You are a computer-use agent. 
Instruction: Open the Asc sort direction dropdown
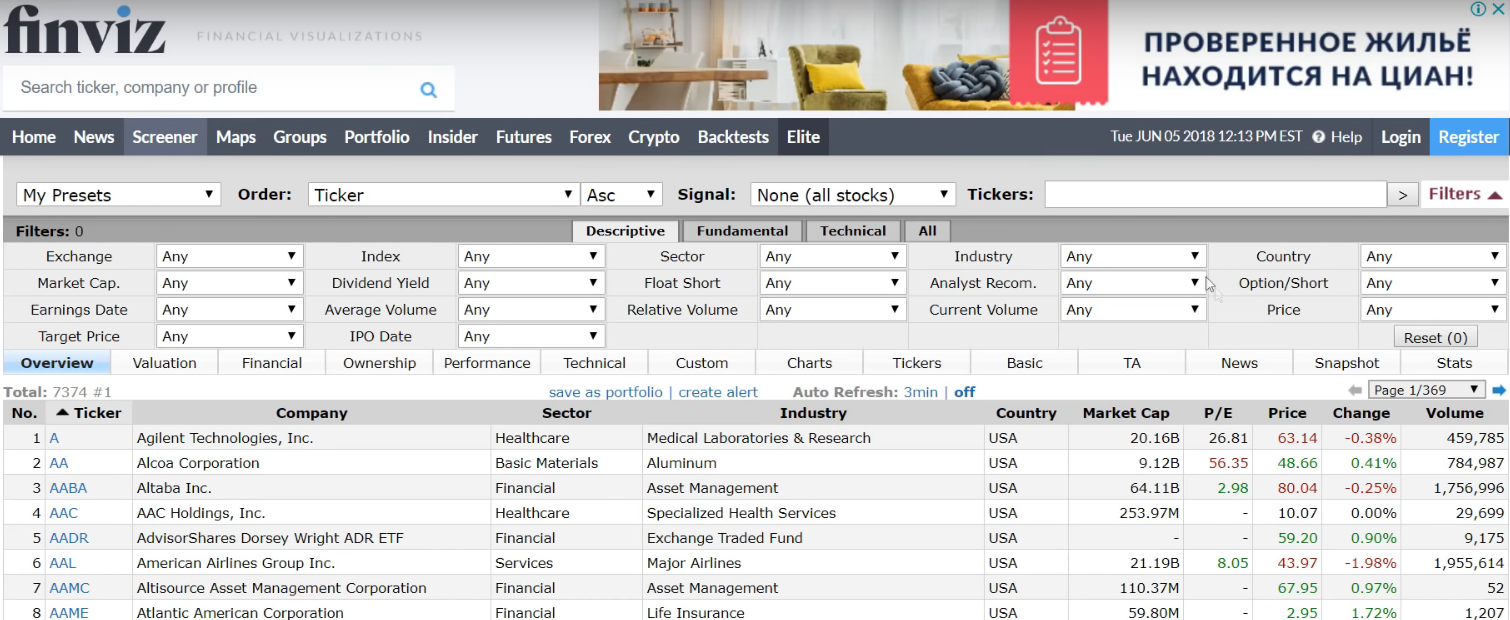pyautogui.click(x=622, y=195)
